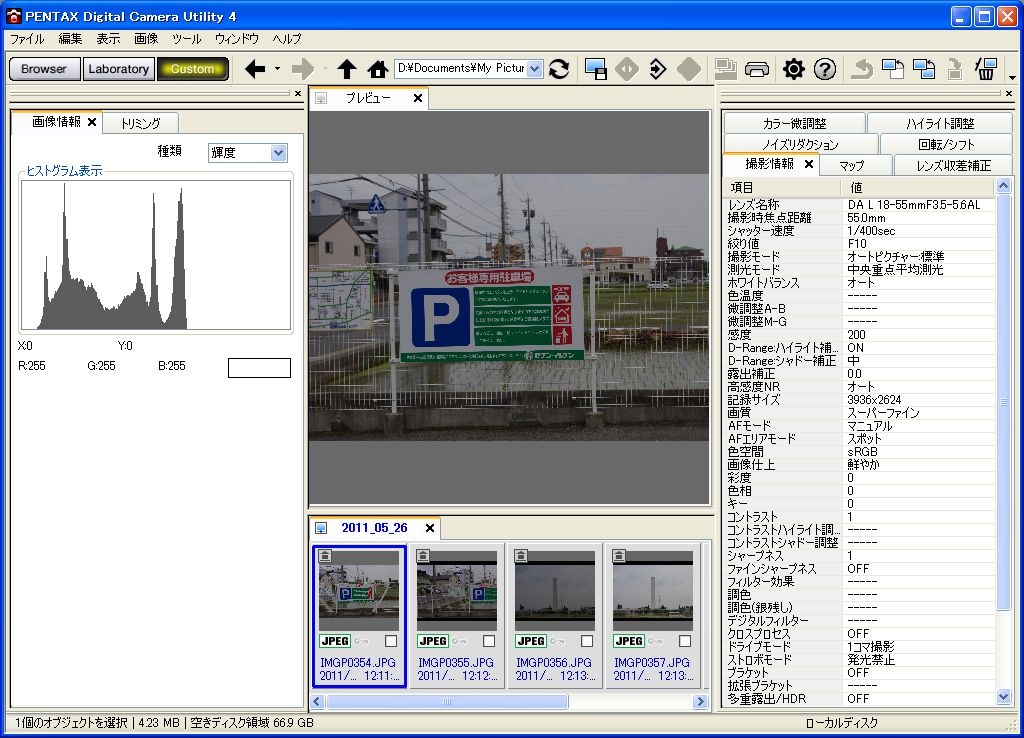Click the trash bin delete icon
This screenshot has width=1024, height=738.
pyautogui.click(x=986, y=69)
